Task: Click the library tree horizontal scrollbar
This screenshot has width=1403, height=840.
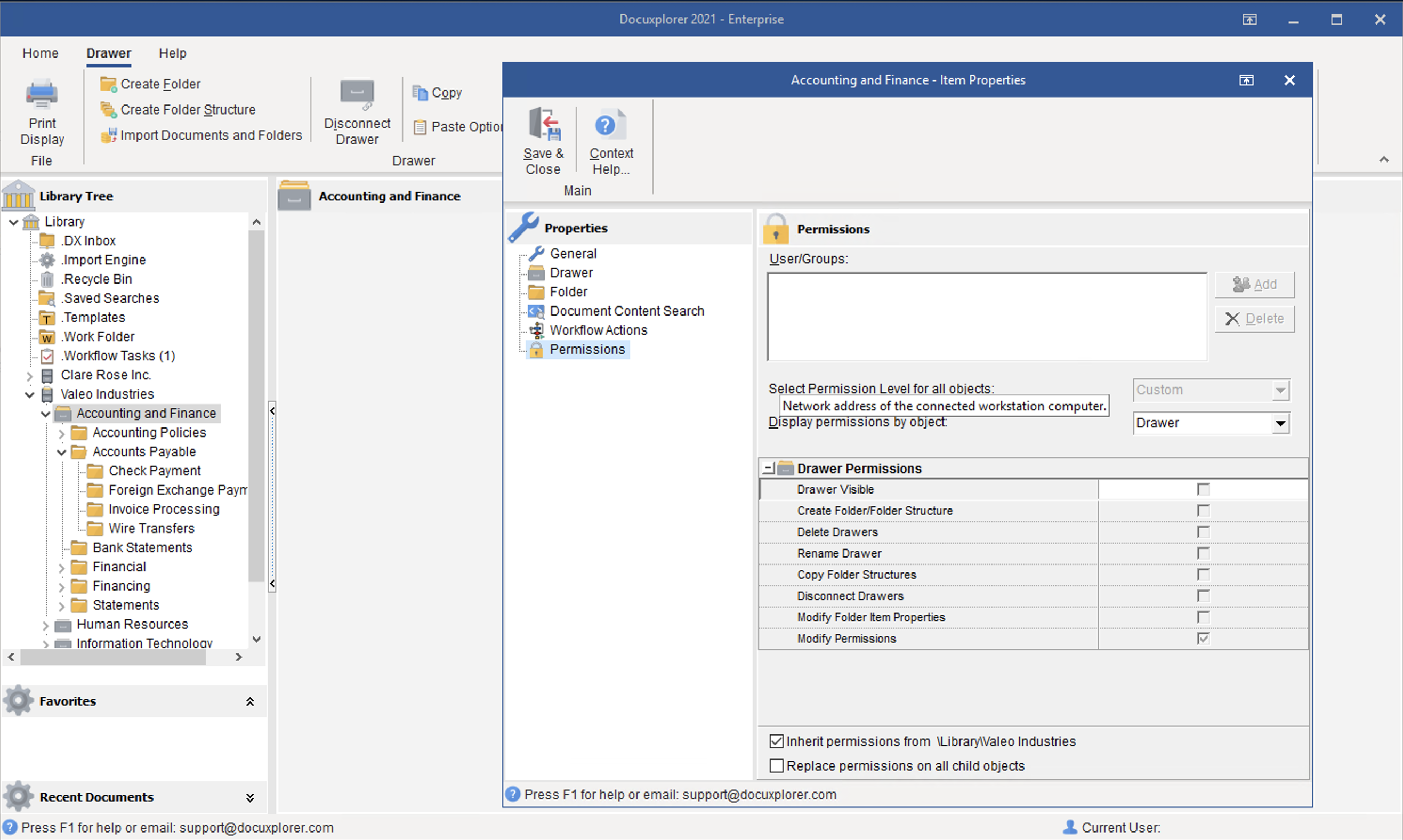Action: (113, 657)
